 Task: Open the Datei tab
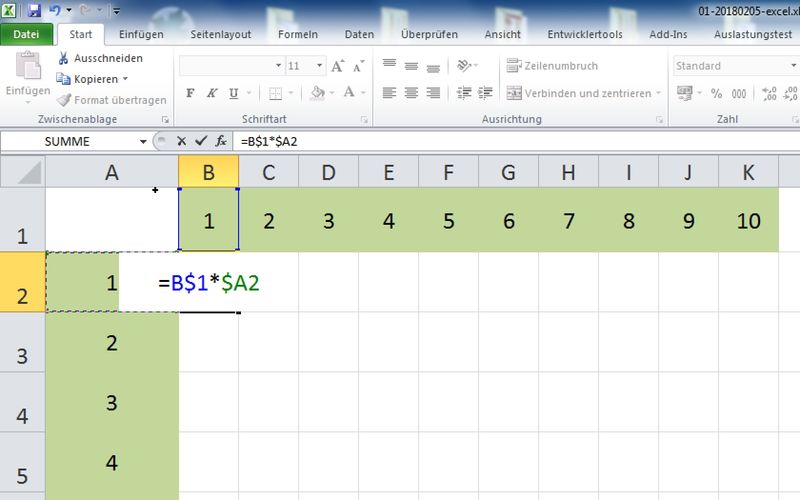pyautogui.click(x=26, y=34)
